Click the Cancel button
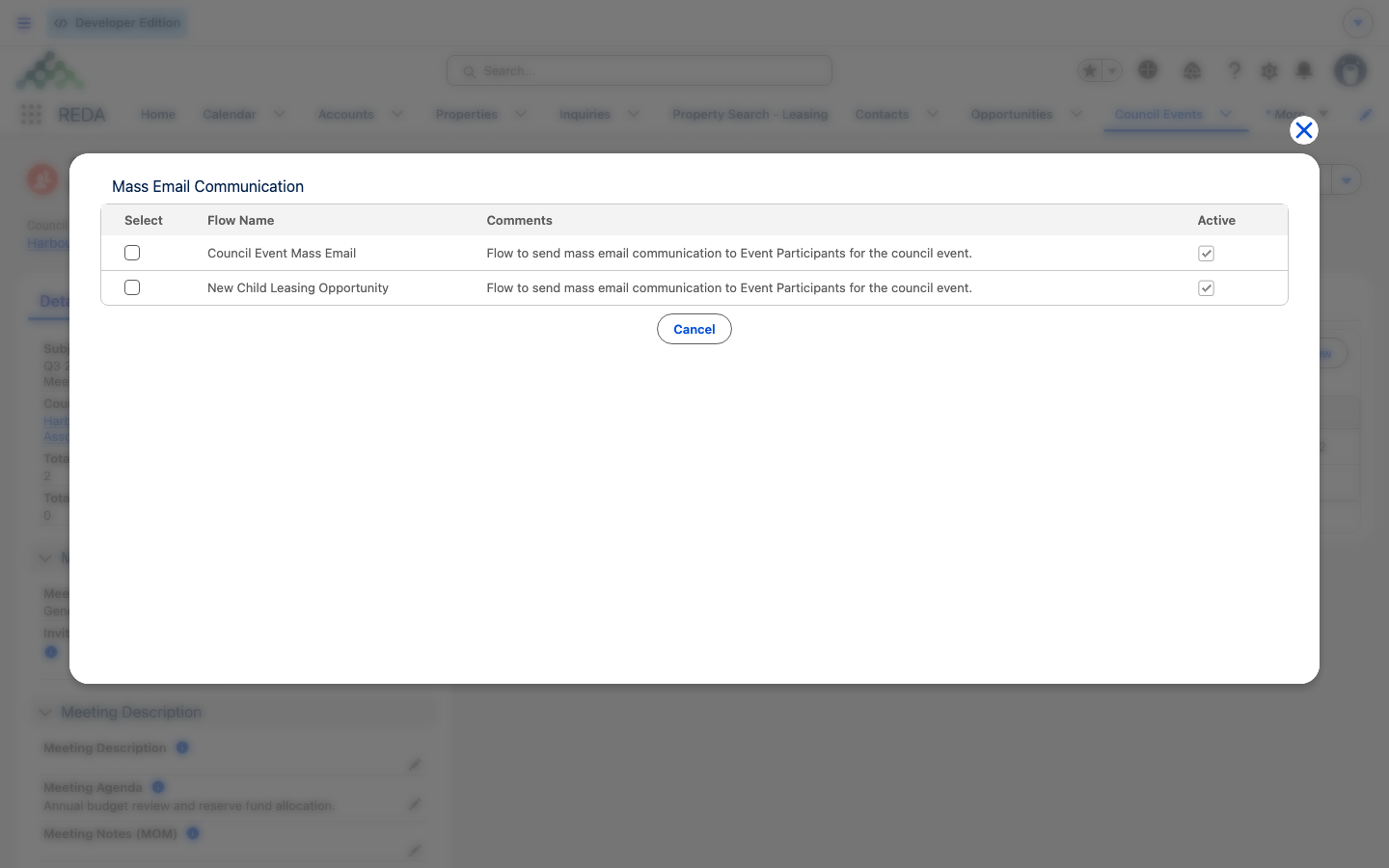Screen dimensions: 1389x868 click(694, 329)
